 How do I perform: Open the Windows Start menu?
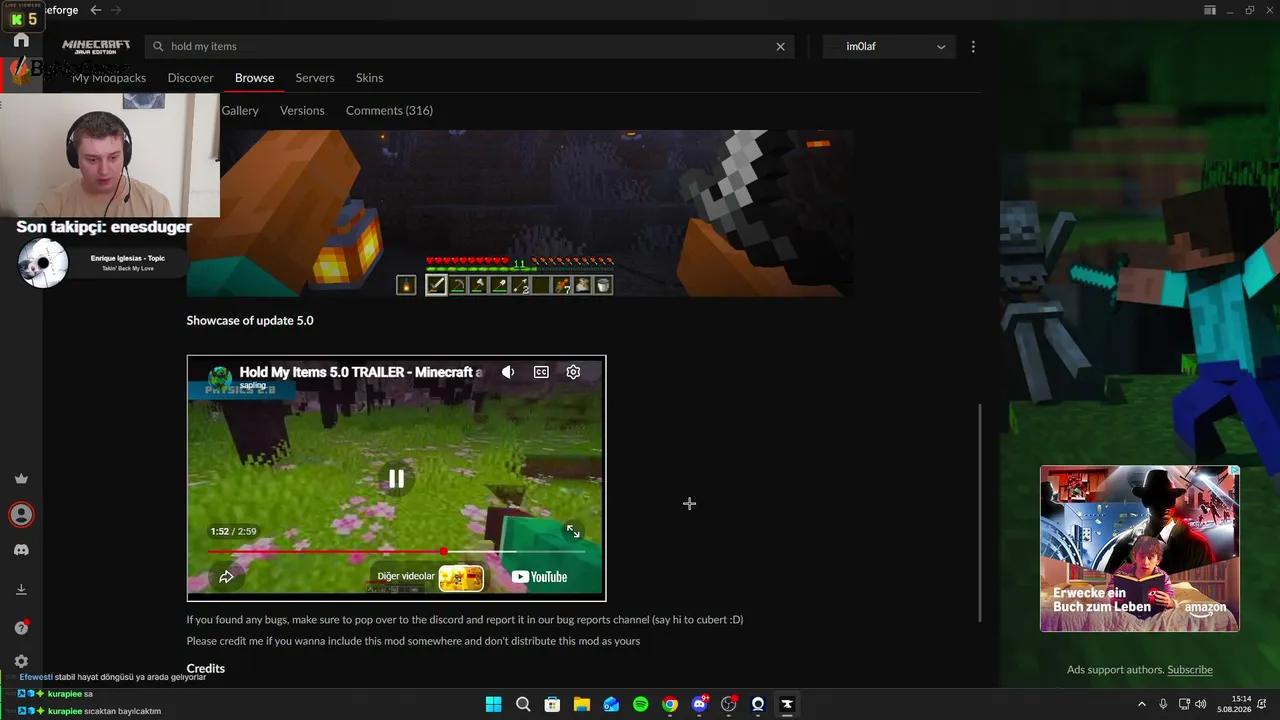[x=493, y=704]
